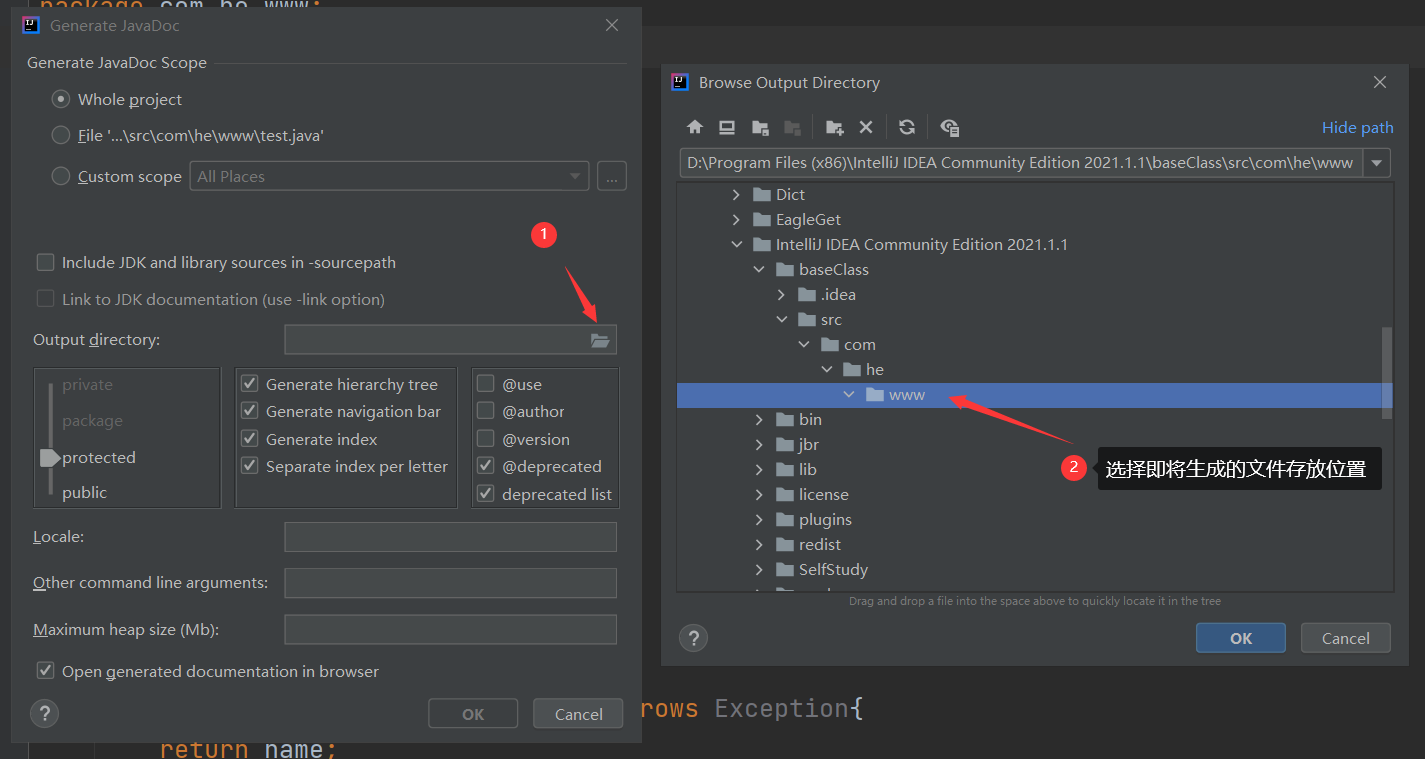Create a new folder icon

834,127
